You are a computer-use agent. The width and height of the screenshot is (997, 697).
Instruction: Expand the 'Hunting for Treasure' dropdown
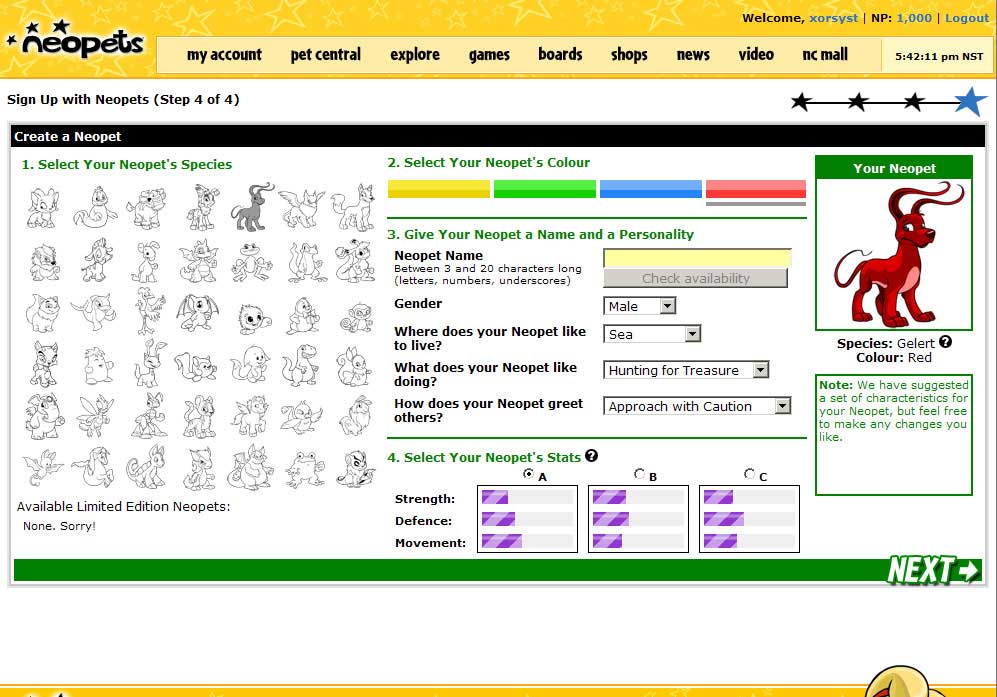point(687,370)
